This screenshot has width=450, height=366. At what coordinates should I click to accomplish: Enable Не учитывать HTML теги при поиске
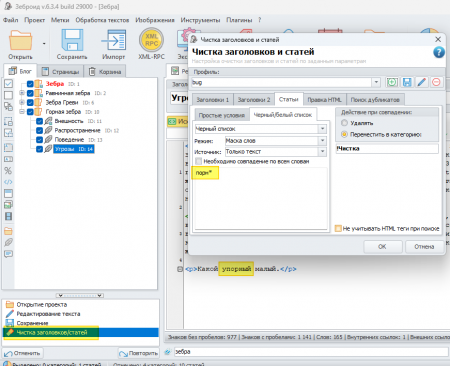pyautogui.click(x=338, y=228)
